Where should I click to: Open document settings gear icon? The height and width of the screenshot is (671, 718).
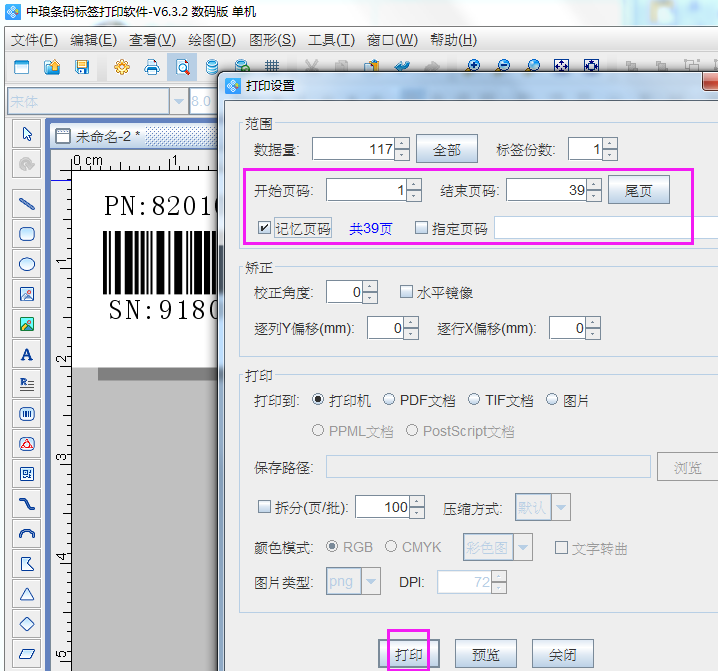click(x=122, y=67)
